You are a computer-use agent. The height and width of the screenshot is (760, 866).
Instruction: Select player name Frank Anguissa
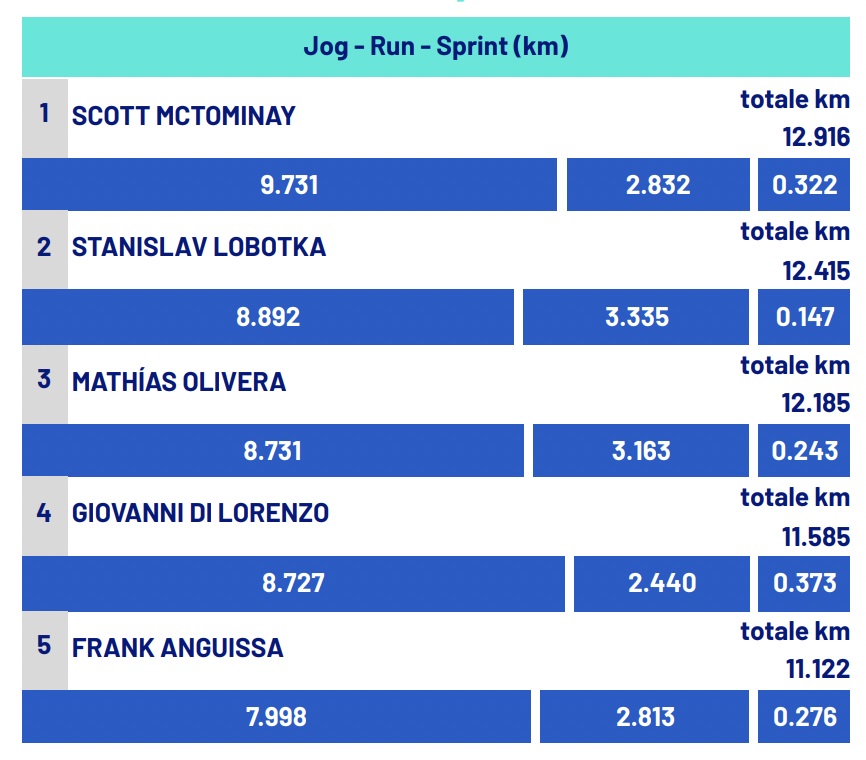point(178,647)
